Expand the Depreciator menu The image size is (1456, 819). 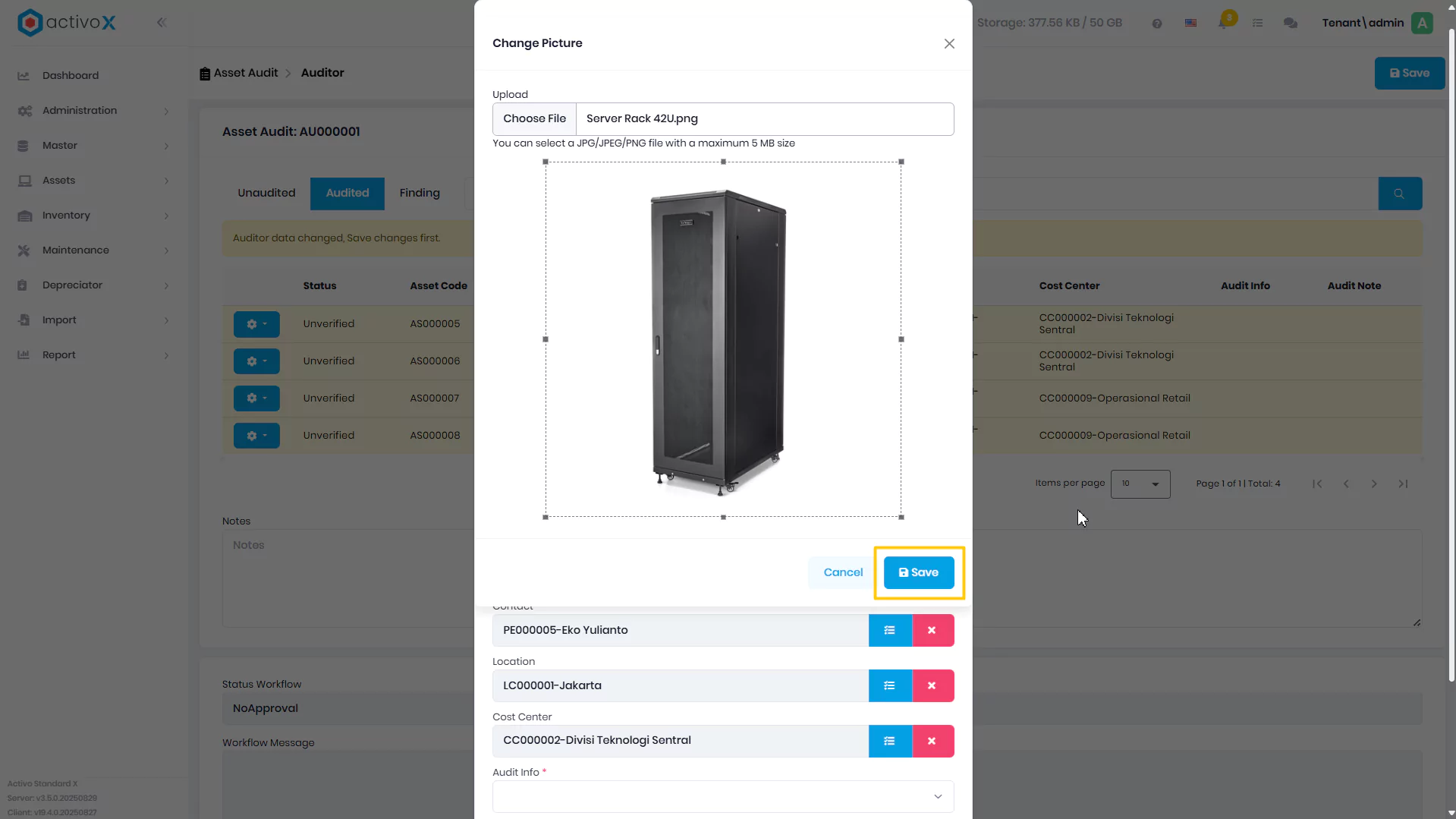[x=93, y=285]
